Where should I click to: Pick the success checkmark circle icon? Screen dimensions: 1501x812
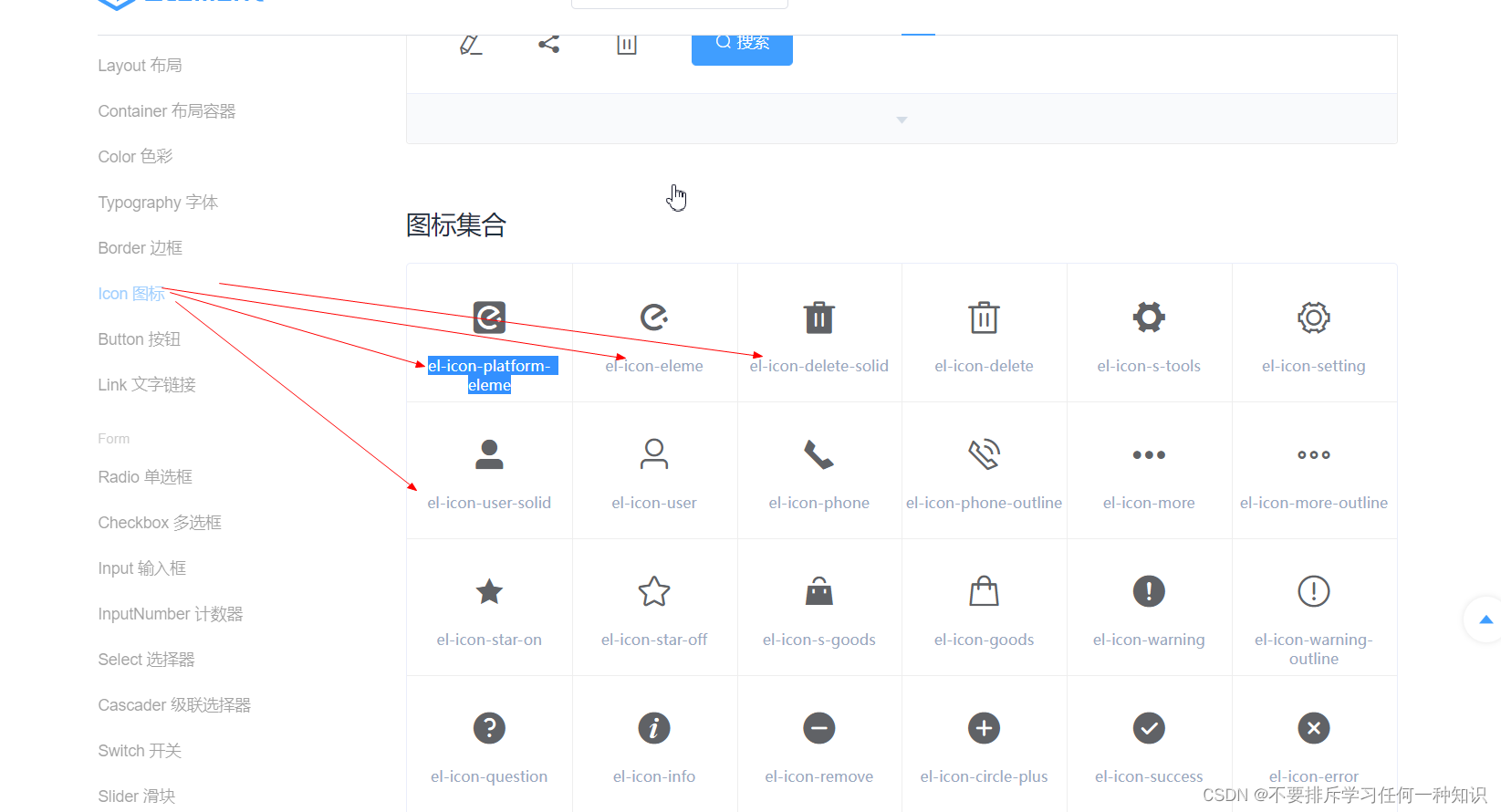click(1149, 728)
